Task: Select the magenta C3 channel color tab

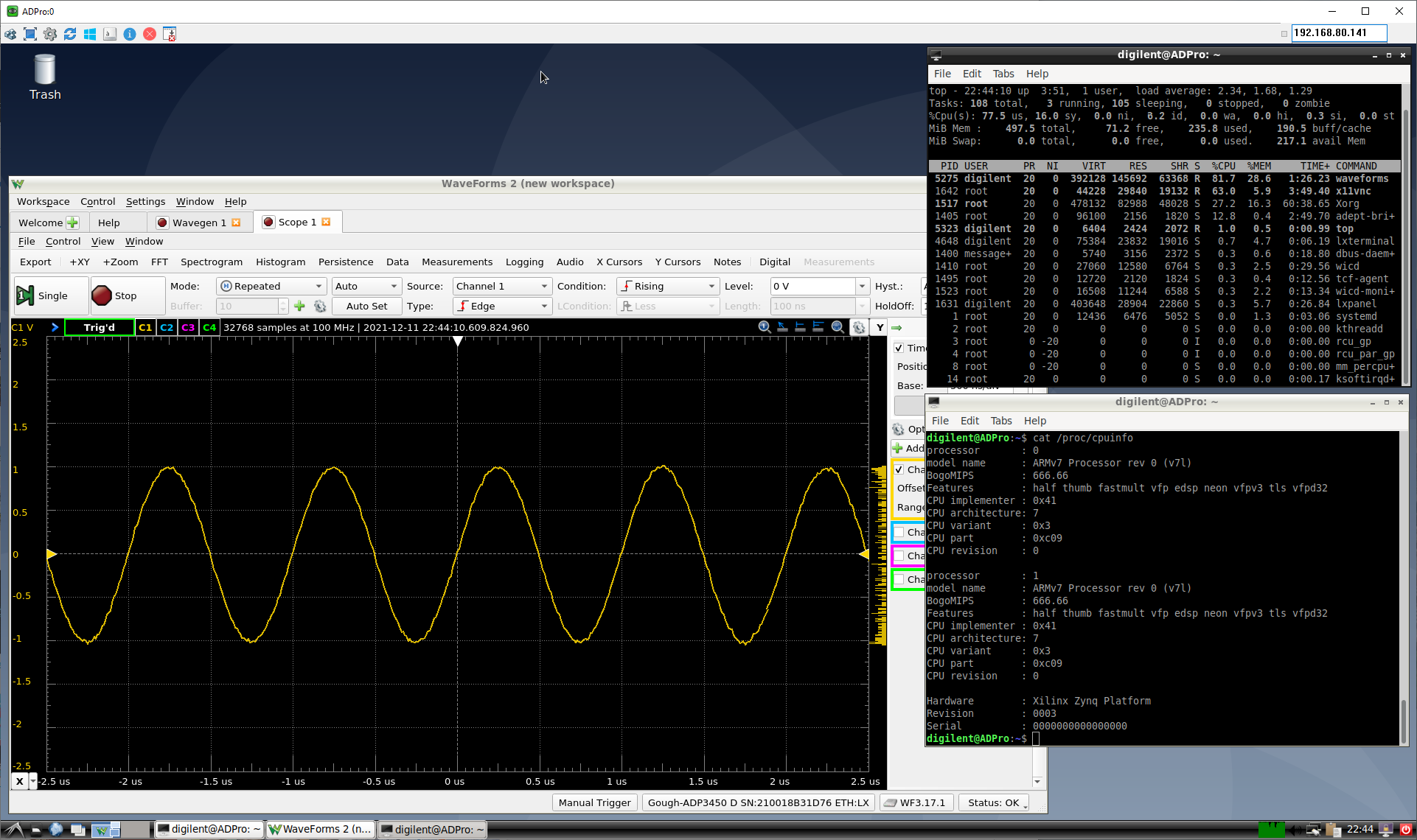Action: point(188,327)
